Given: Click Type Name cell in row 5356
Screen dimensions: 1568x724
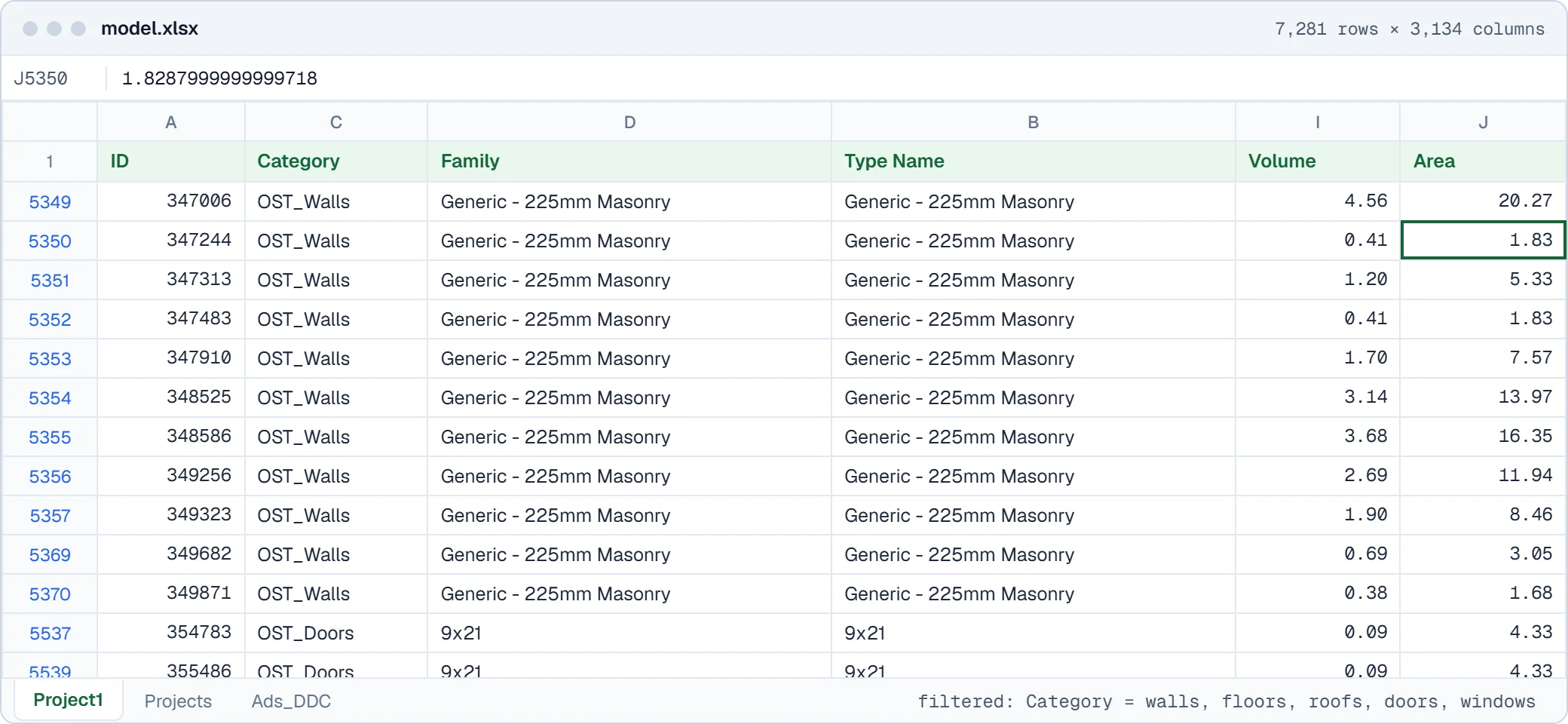Looking at the screenshot, I should (x=1034, y=476).
